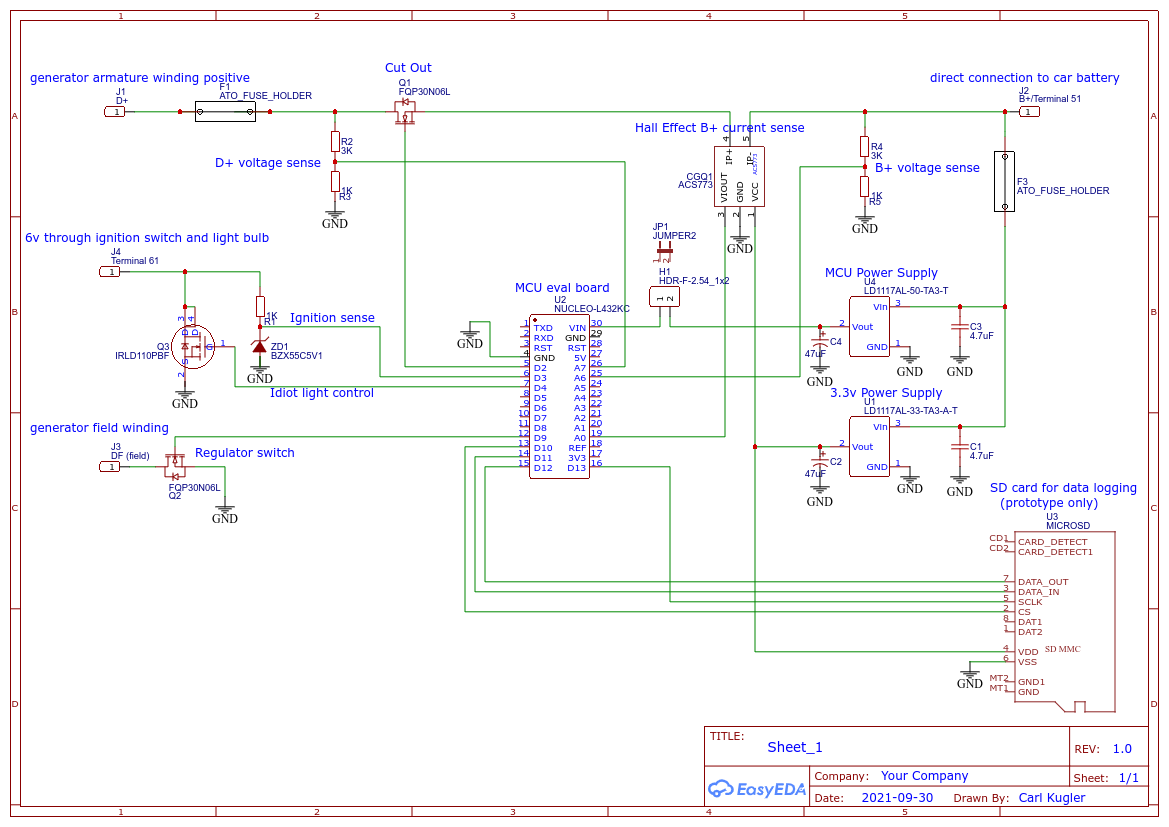Select '6v through ignition switch and light bulb' text
Image resolution: width=1169 pixels, height=827 pixels.
point(147,238)
